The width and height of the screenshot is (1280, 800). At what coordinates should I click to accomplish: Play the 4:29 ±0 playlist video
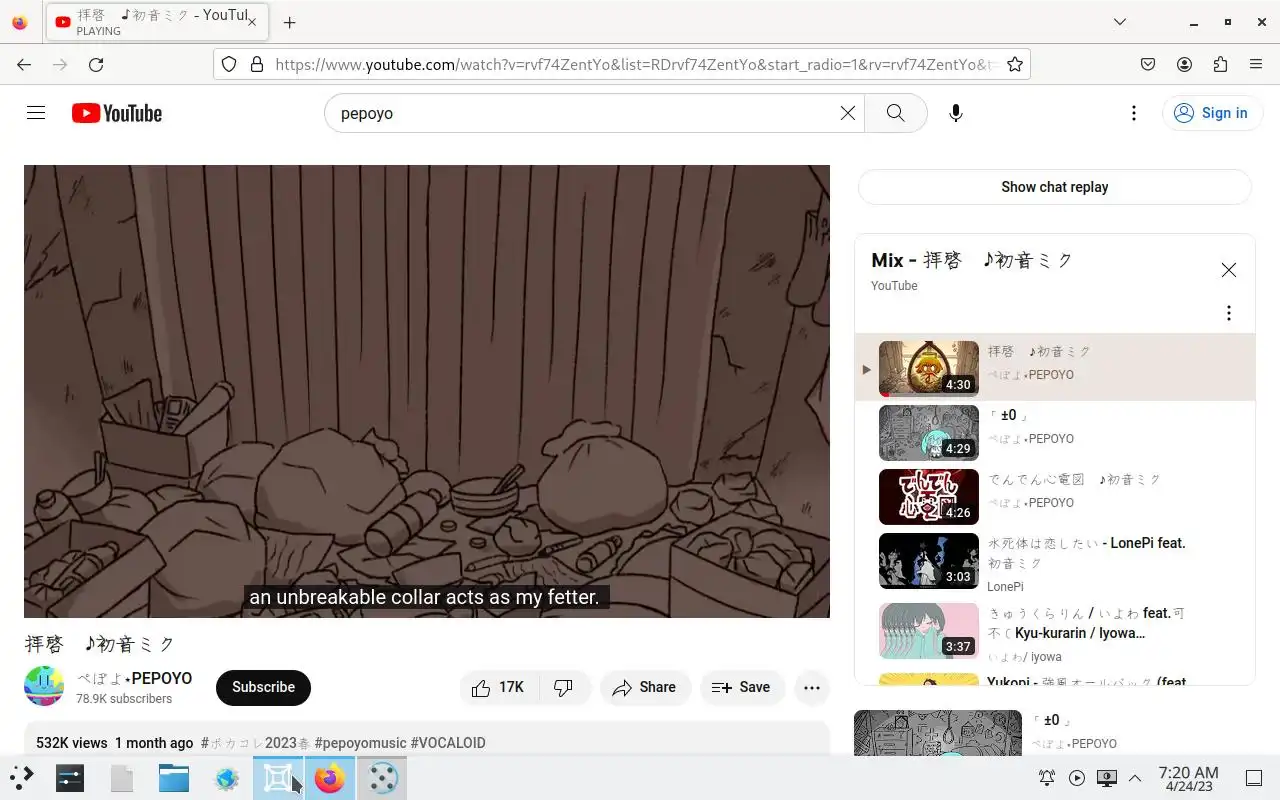tap(1055, 433)
